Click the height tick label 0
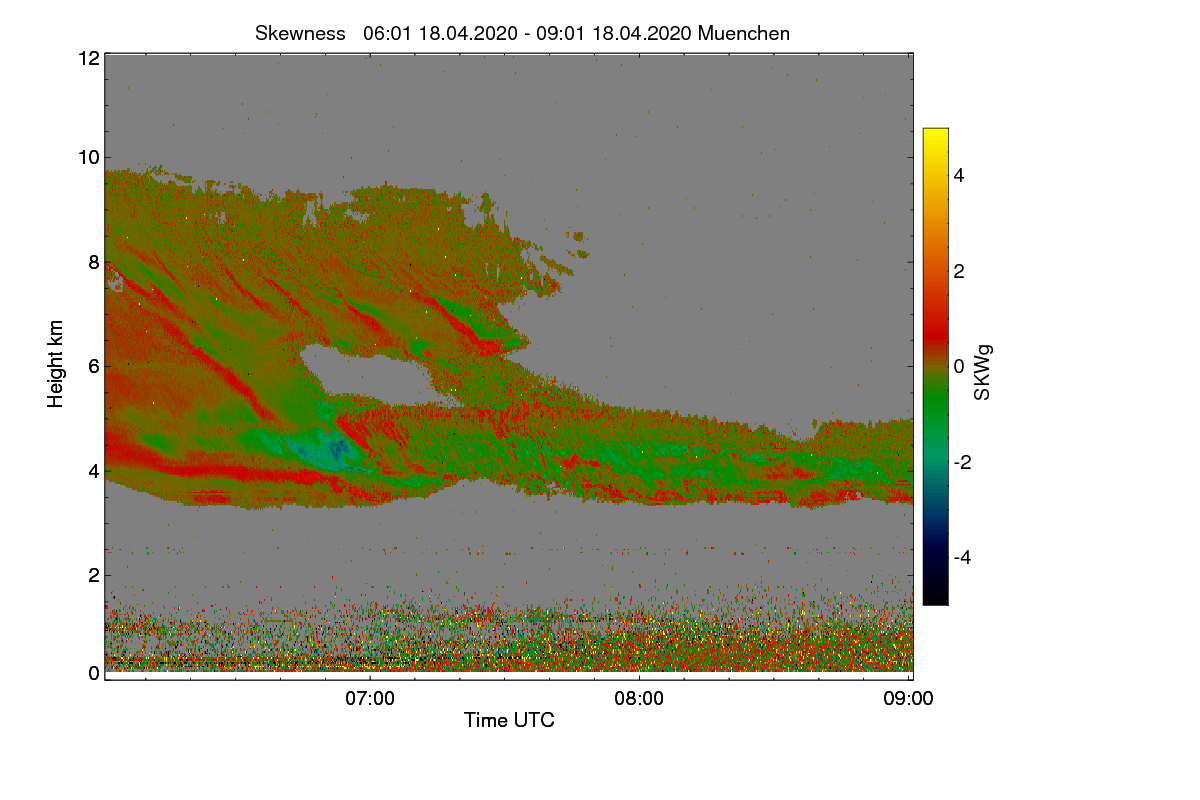 [93, 673]
